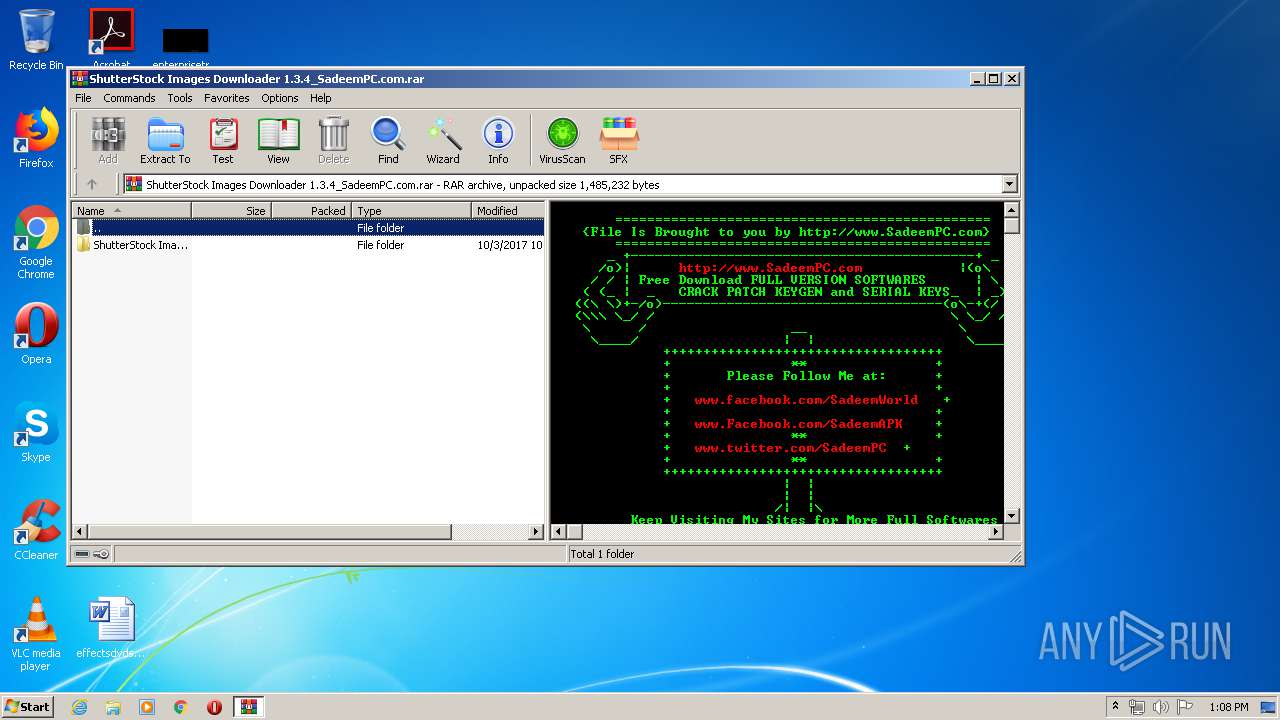The height and width of the screenshot is (720, 1280).
Task: Sort by Name column header
Action: pos(131,211)
